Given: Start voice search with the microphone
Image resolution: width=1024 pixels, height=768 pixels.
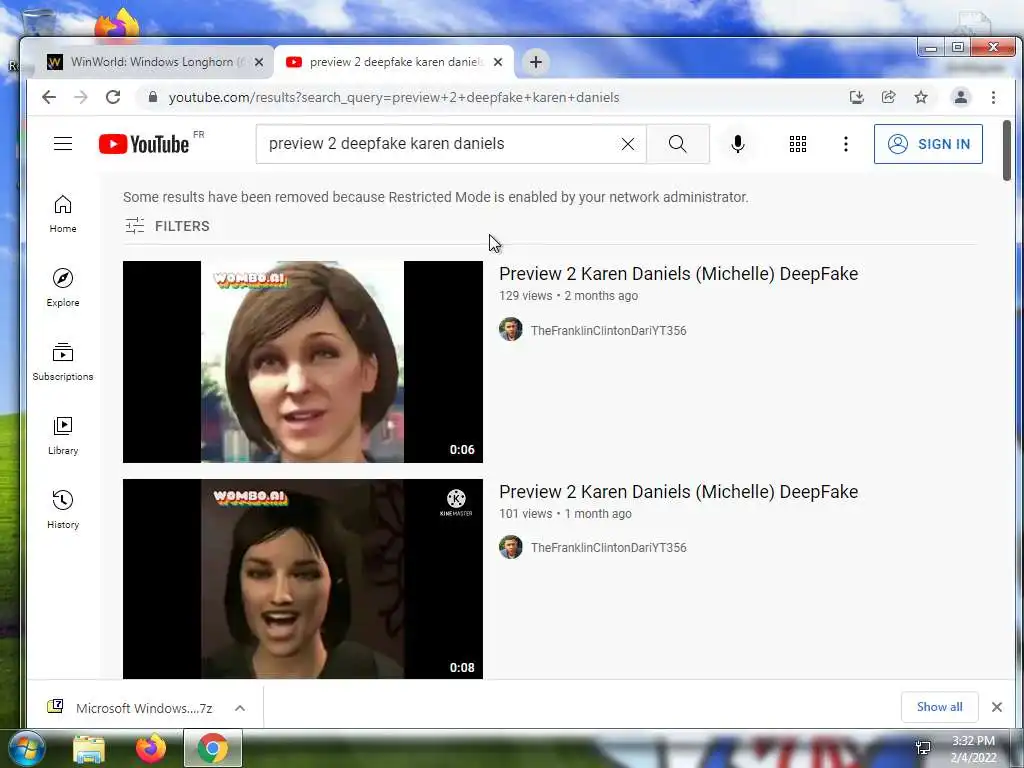Looking at the screenshot, I should (738, 144).
